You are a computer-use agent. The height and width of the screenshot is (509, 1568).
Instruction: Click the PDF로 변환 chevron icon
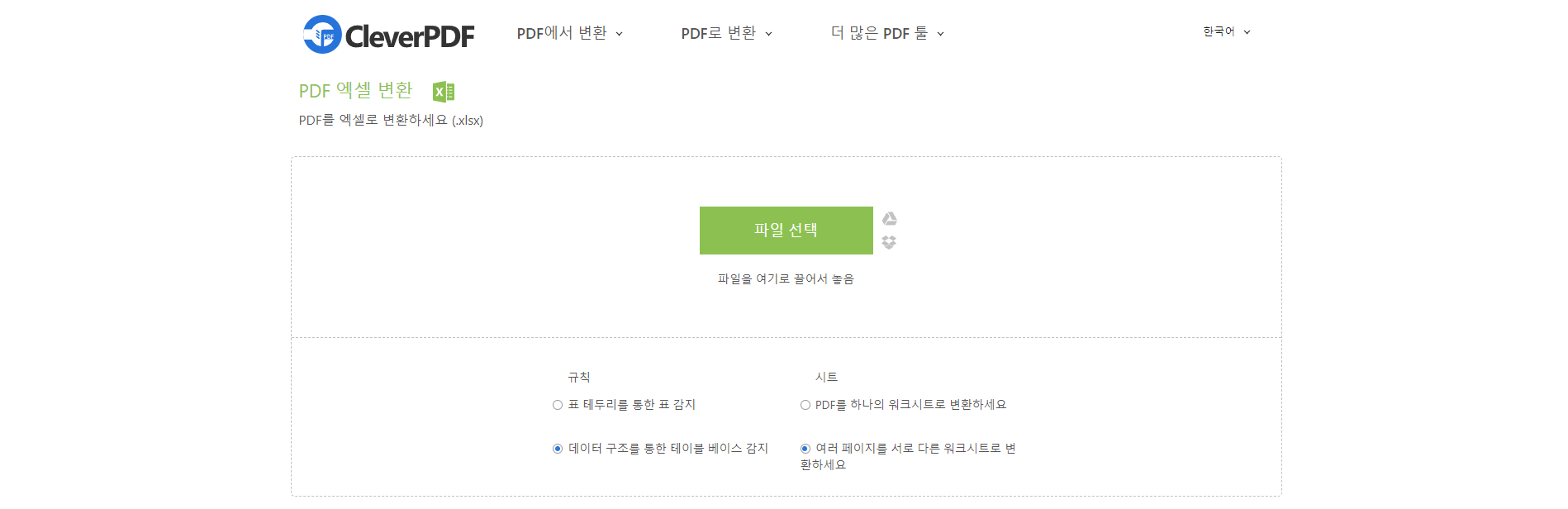click(x=769, y=34)
